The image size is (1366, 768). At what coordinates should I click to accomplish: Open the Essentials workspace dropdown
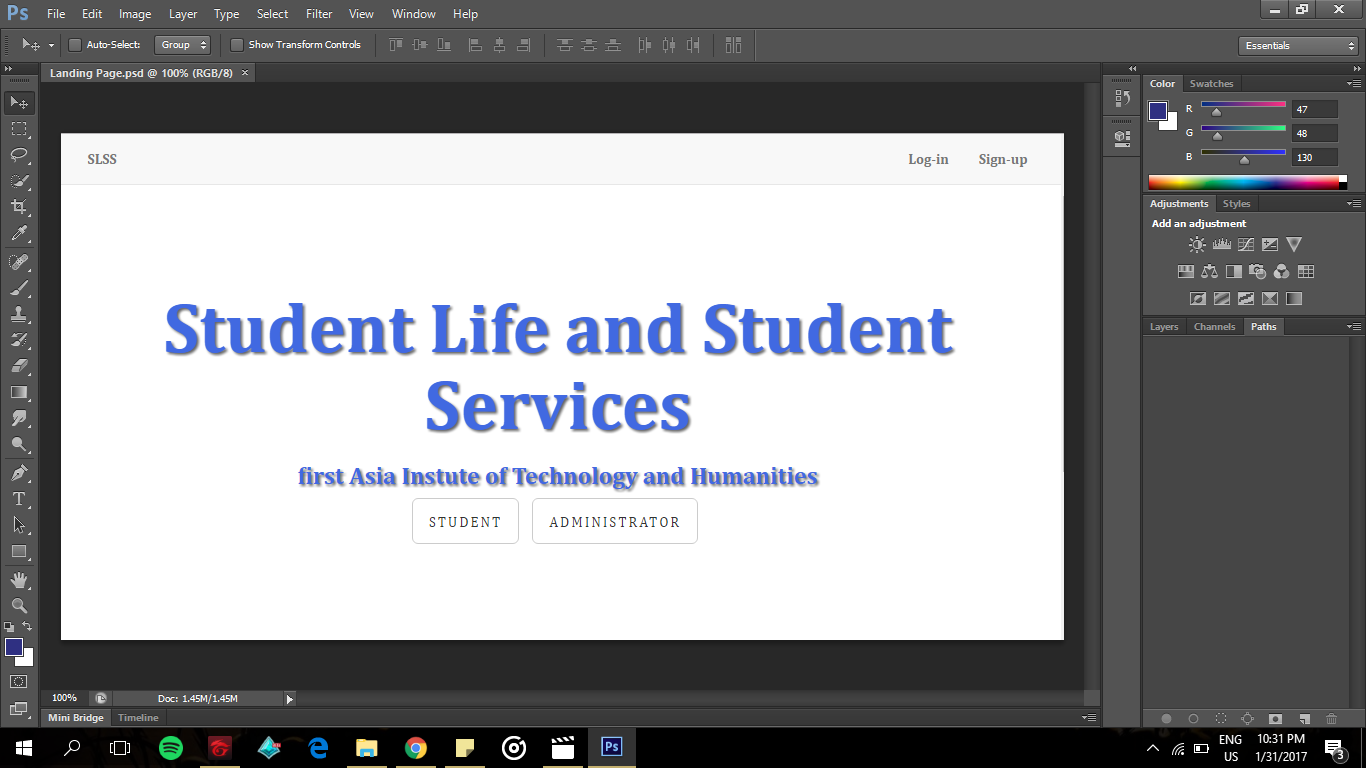pyautogui.click(x=1297, y=46)
